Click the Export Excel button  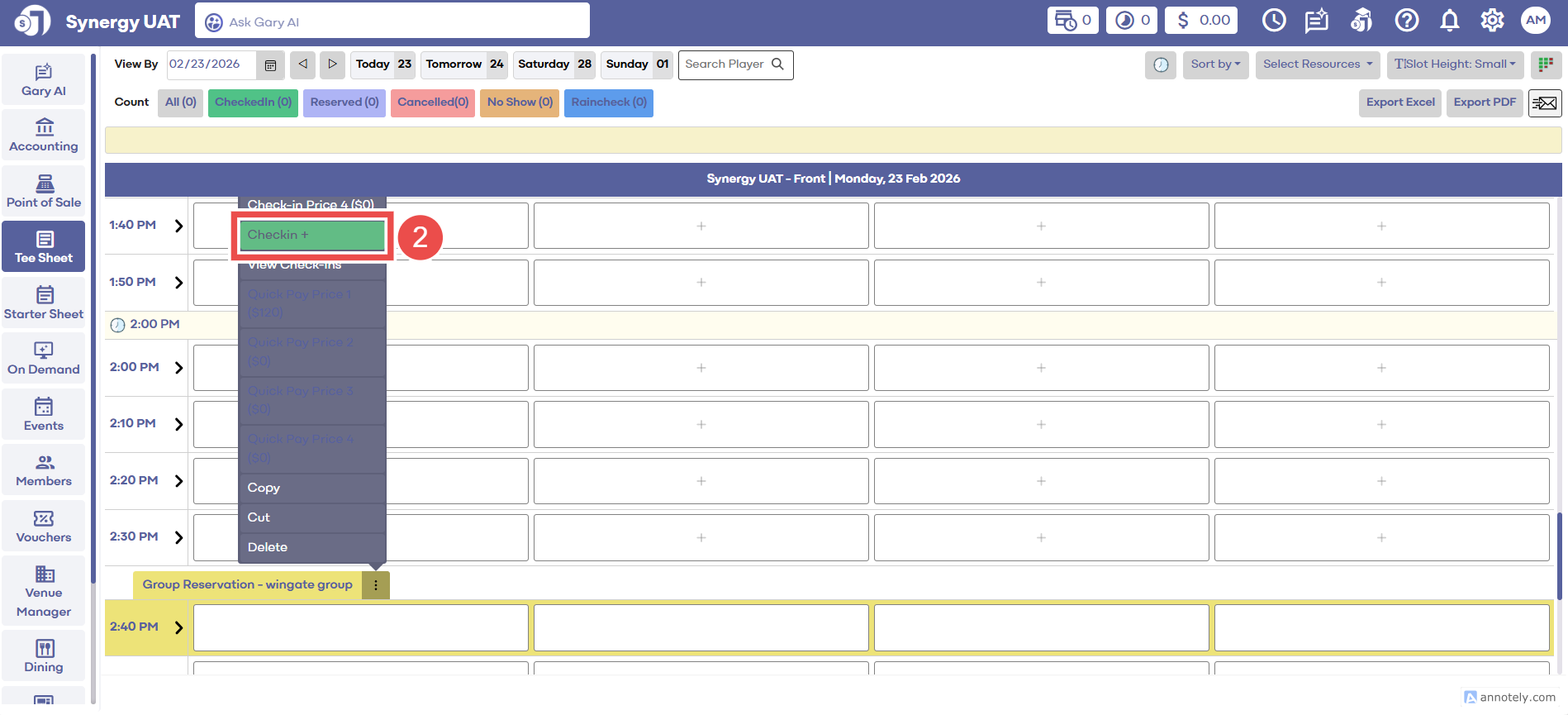pyautogui.click(x=1399, y=102)
